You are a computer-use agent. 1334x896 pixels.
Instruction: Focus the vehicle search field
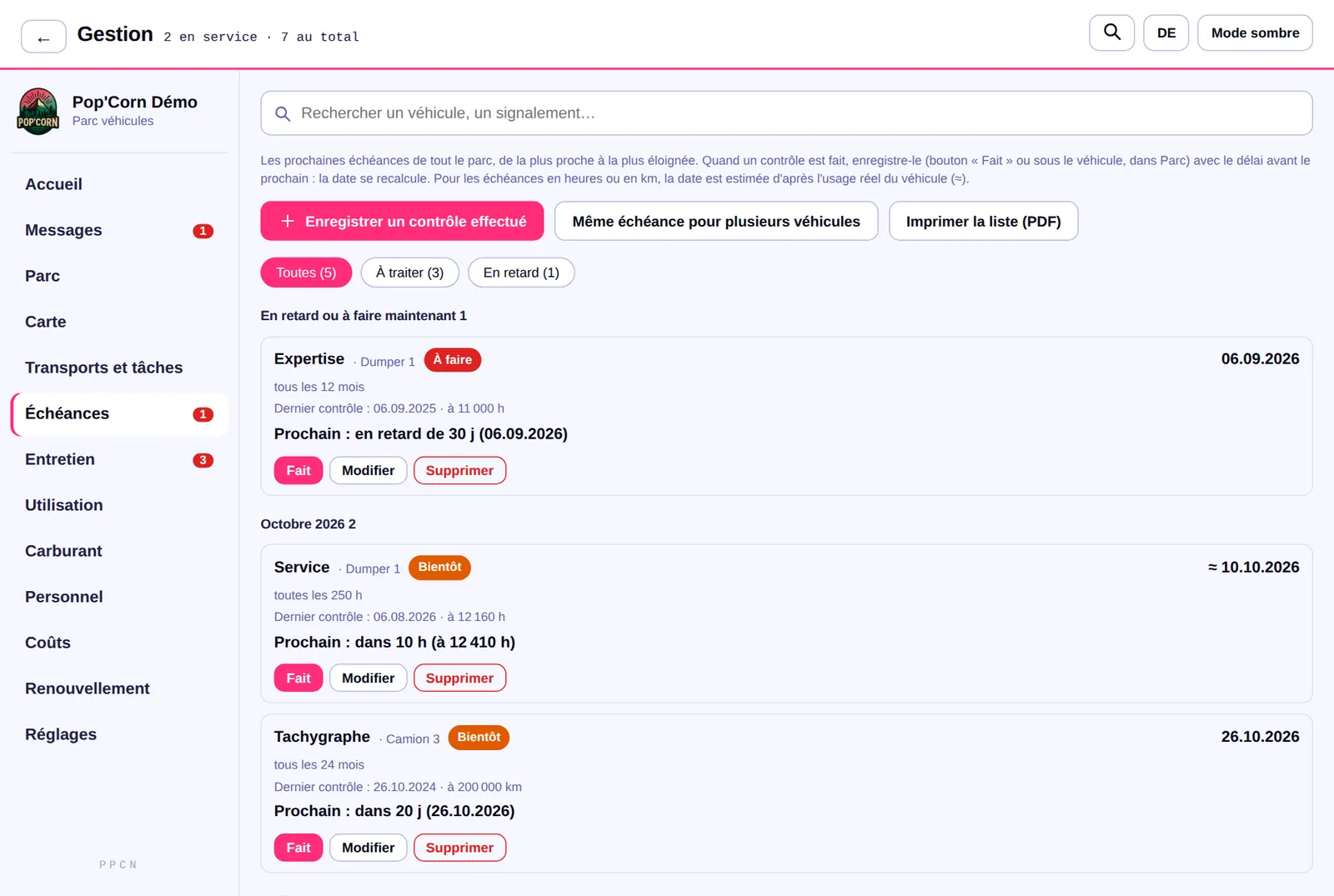click(786, 113)
